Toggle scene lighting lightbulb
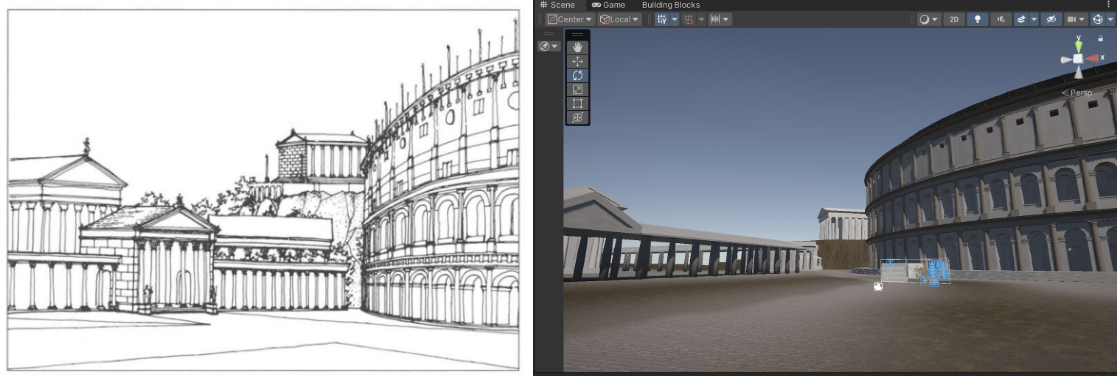This screenshot has width=1117, height=376. [977, 19]
